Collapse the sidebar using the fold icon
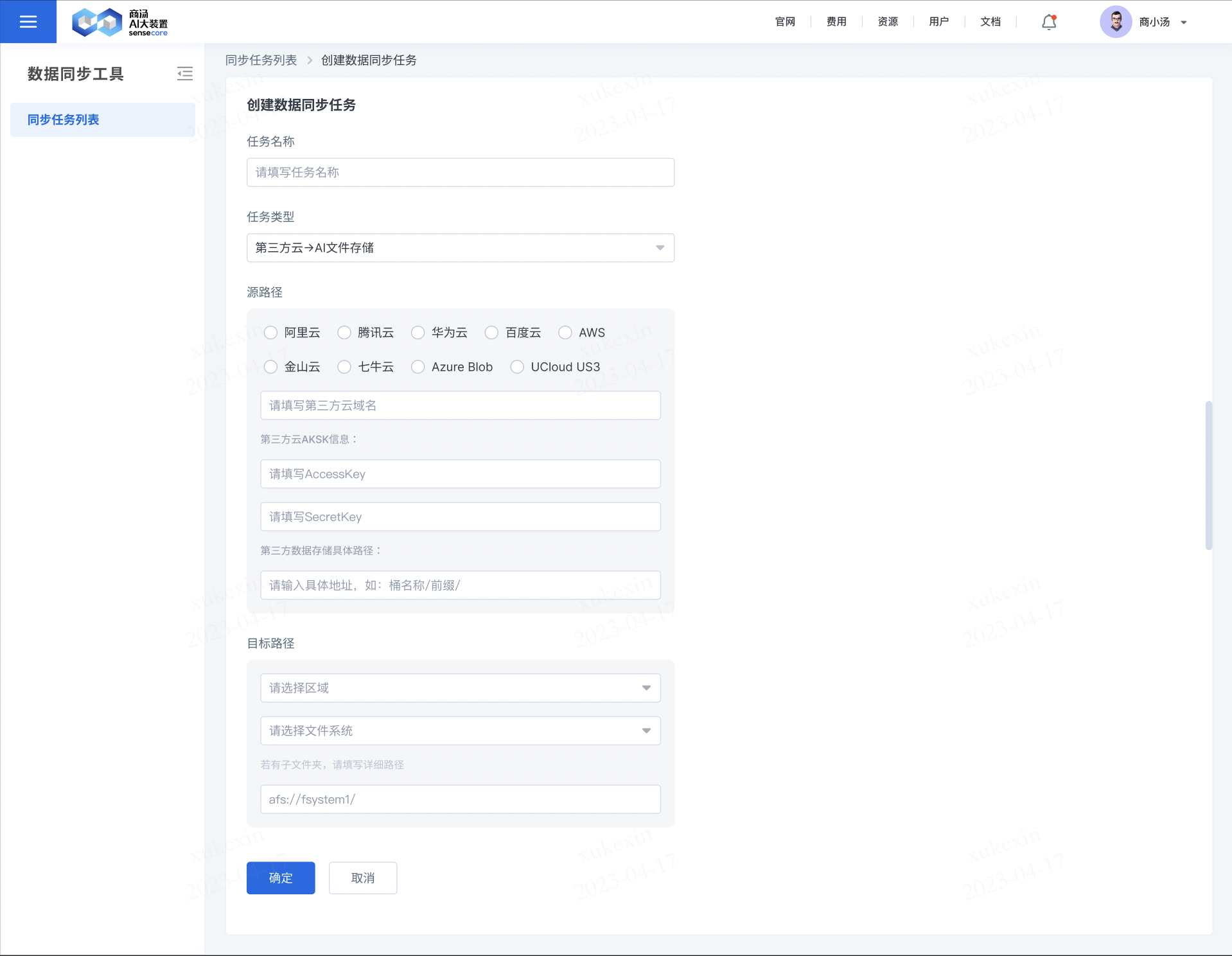This screenshot has width=1232, height=956. tap(185, 74)
